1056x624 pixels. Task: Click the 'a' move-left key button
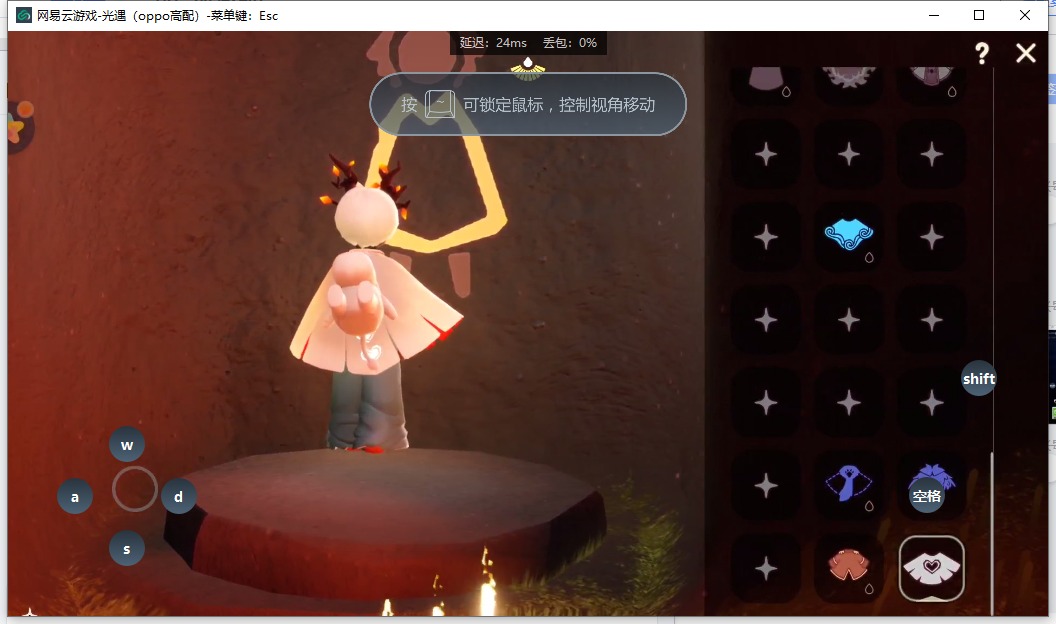[75, 496]
